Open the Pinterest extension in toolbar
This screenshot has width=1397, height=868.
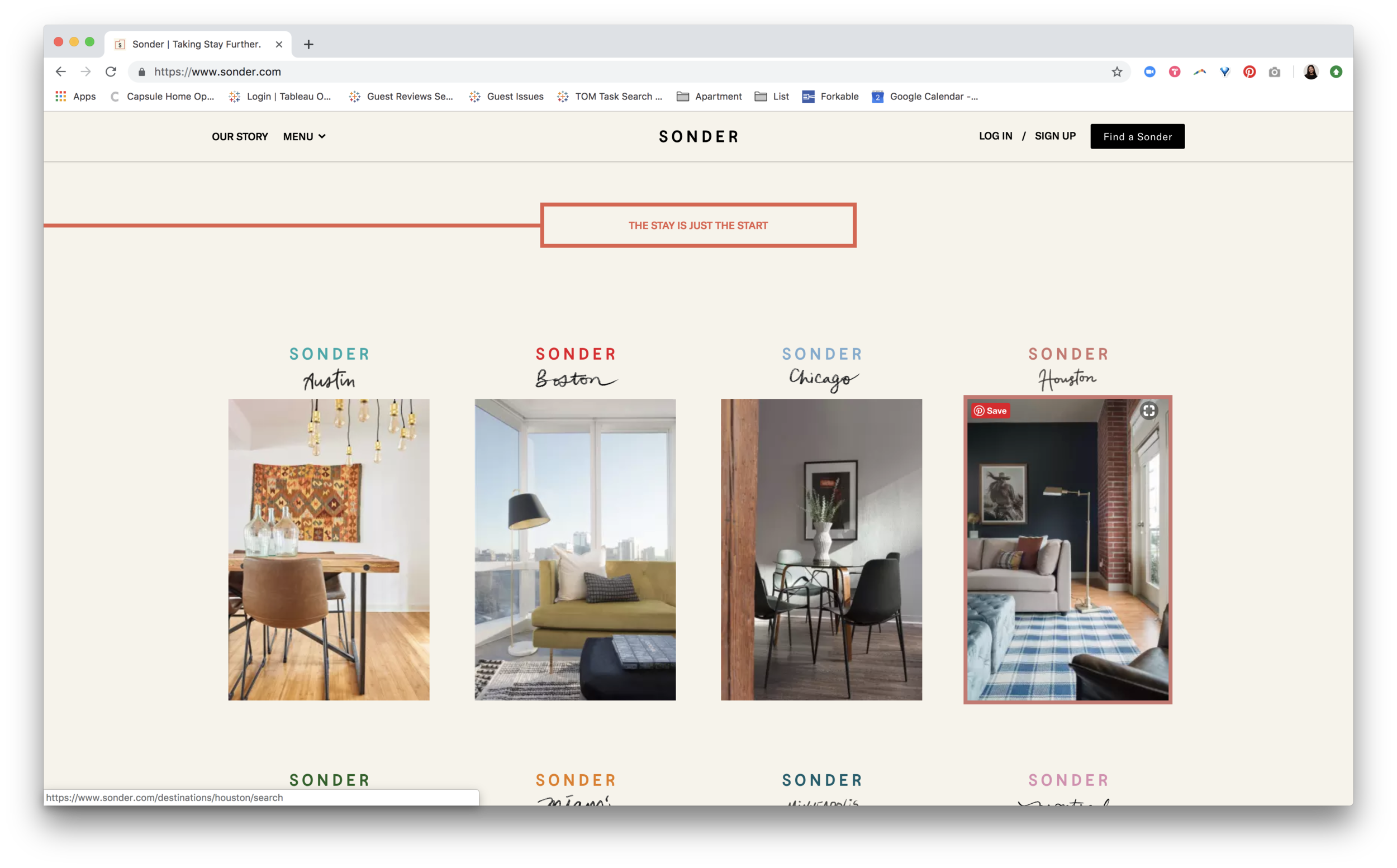(x=1249, y=71)
